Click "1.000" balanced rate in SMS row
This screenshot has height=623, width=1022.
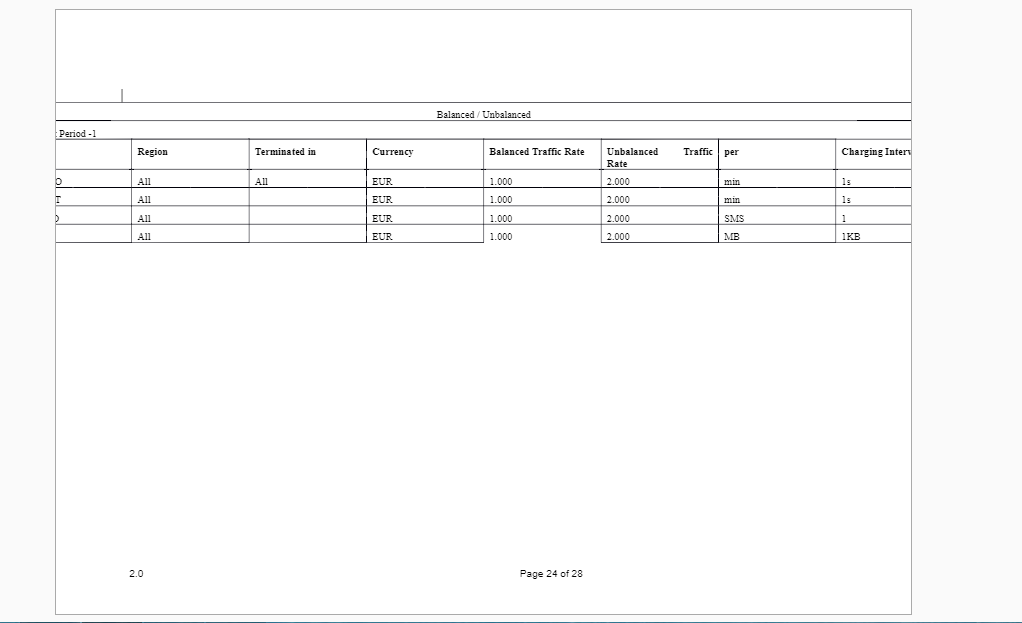point(501,219)
